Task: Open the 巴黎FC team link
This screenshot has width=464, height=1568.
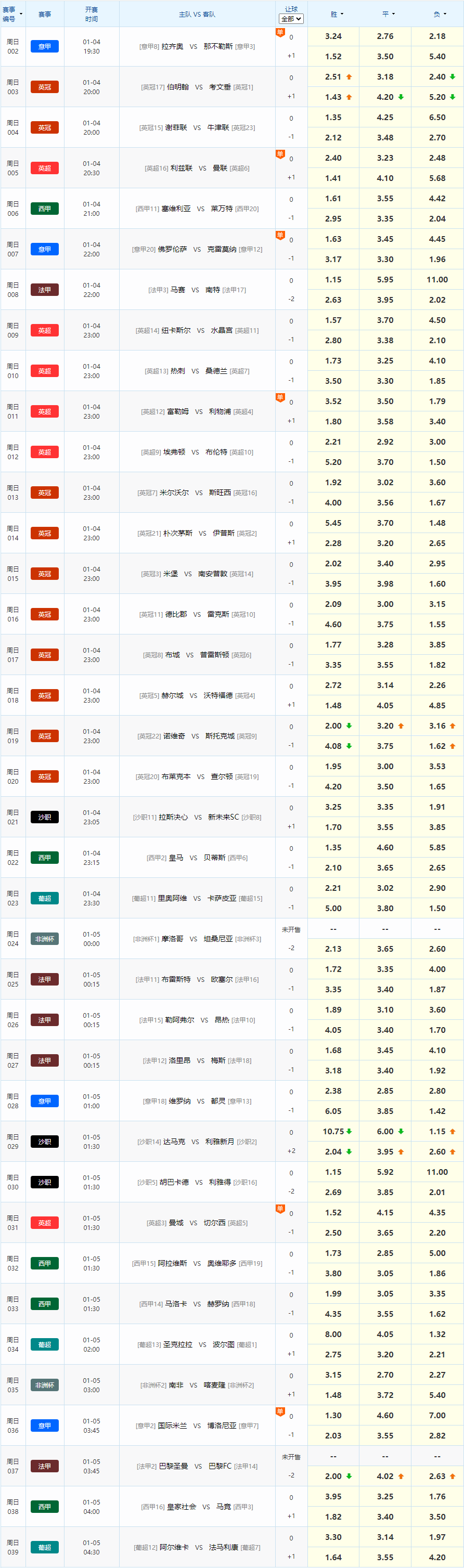Action: pos(220,1467)
